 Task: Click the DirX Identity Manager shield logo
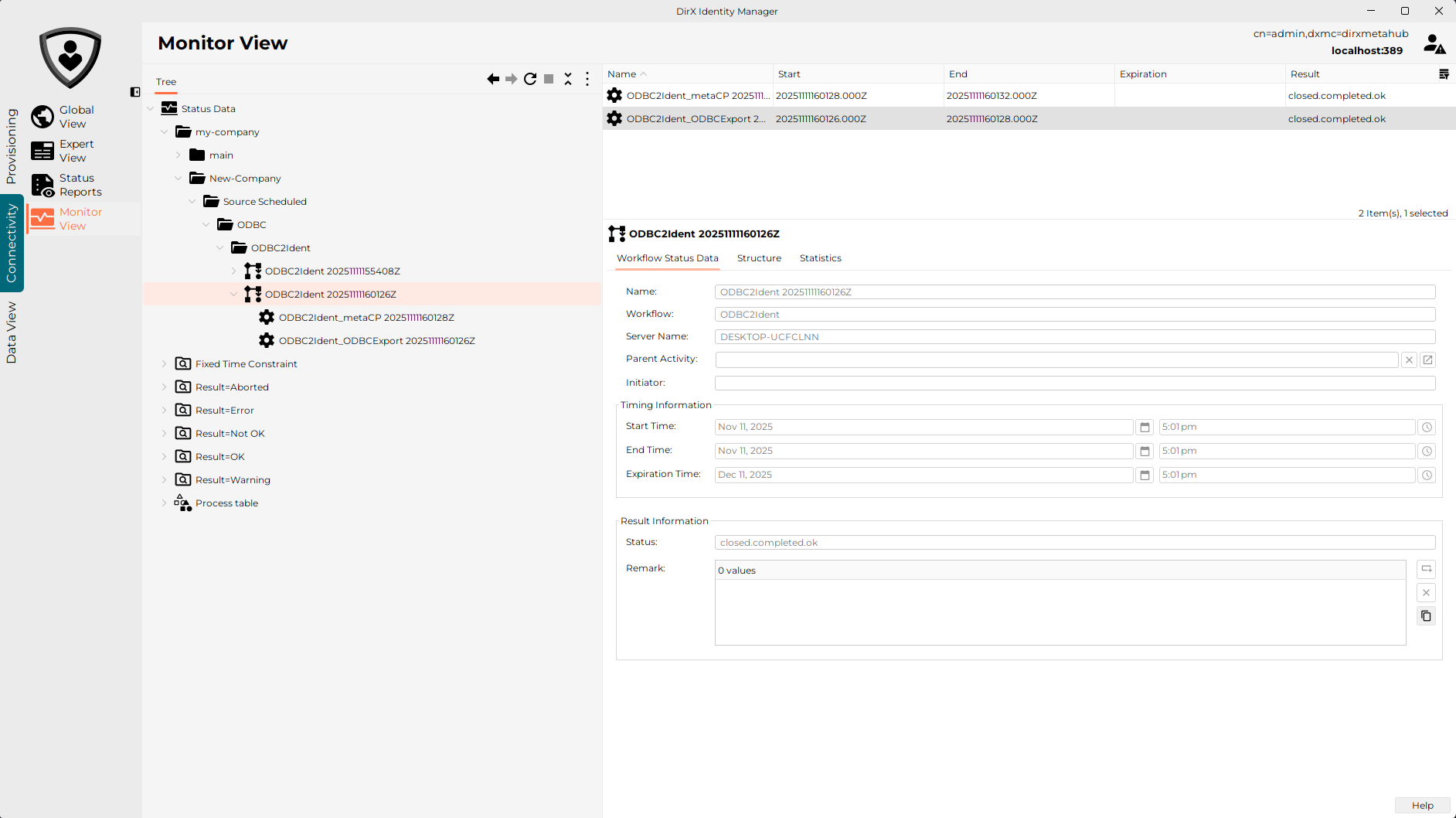pos(70,57)
